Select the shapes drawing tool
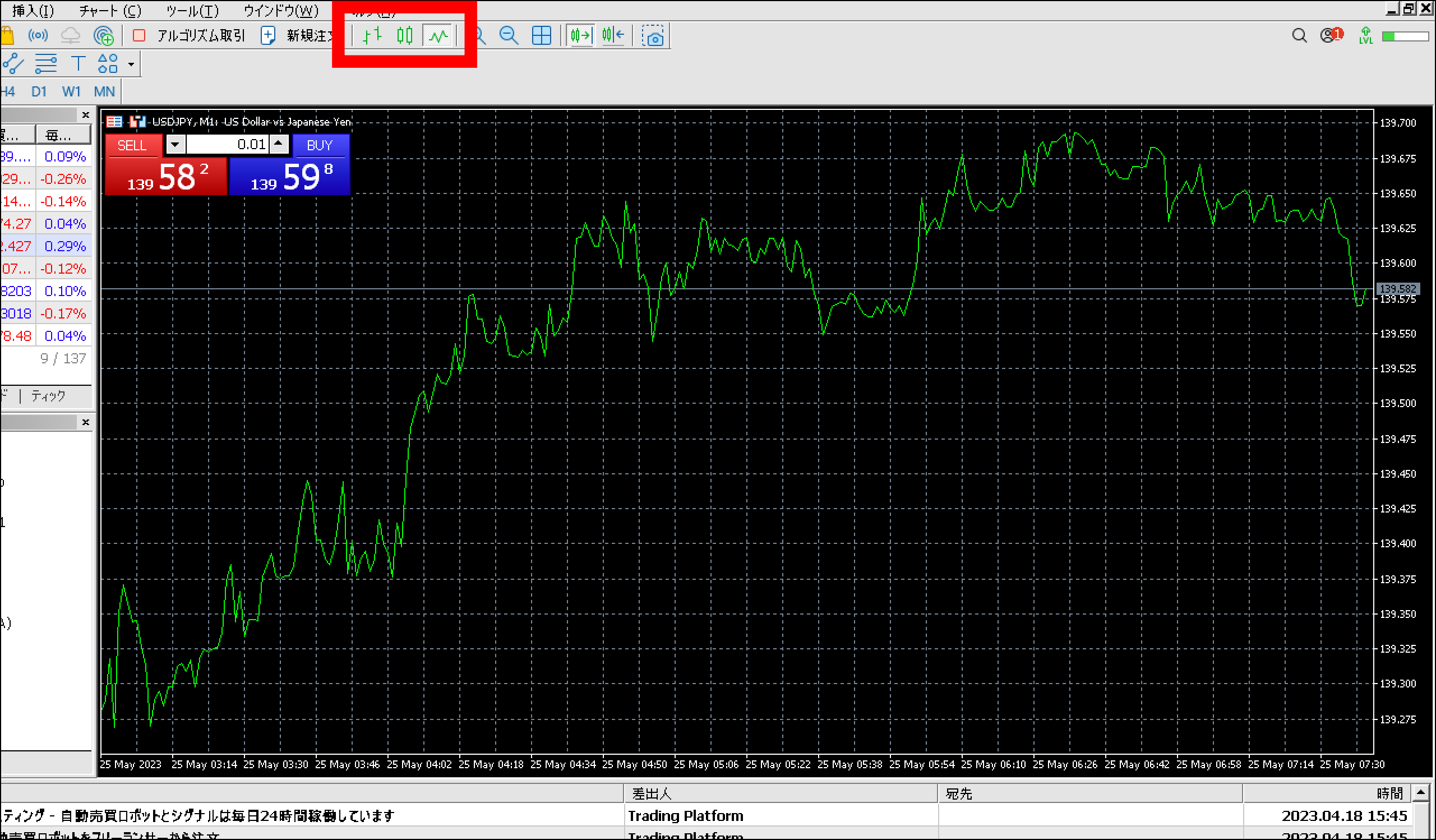Viewport: 1436px width, 840px height. (x=107, y=63)
